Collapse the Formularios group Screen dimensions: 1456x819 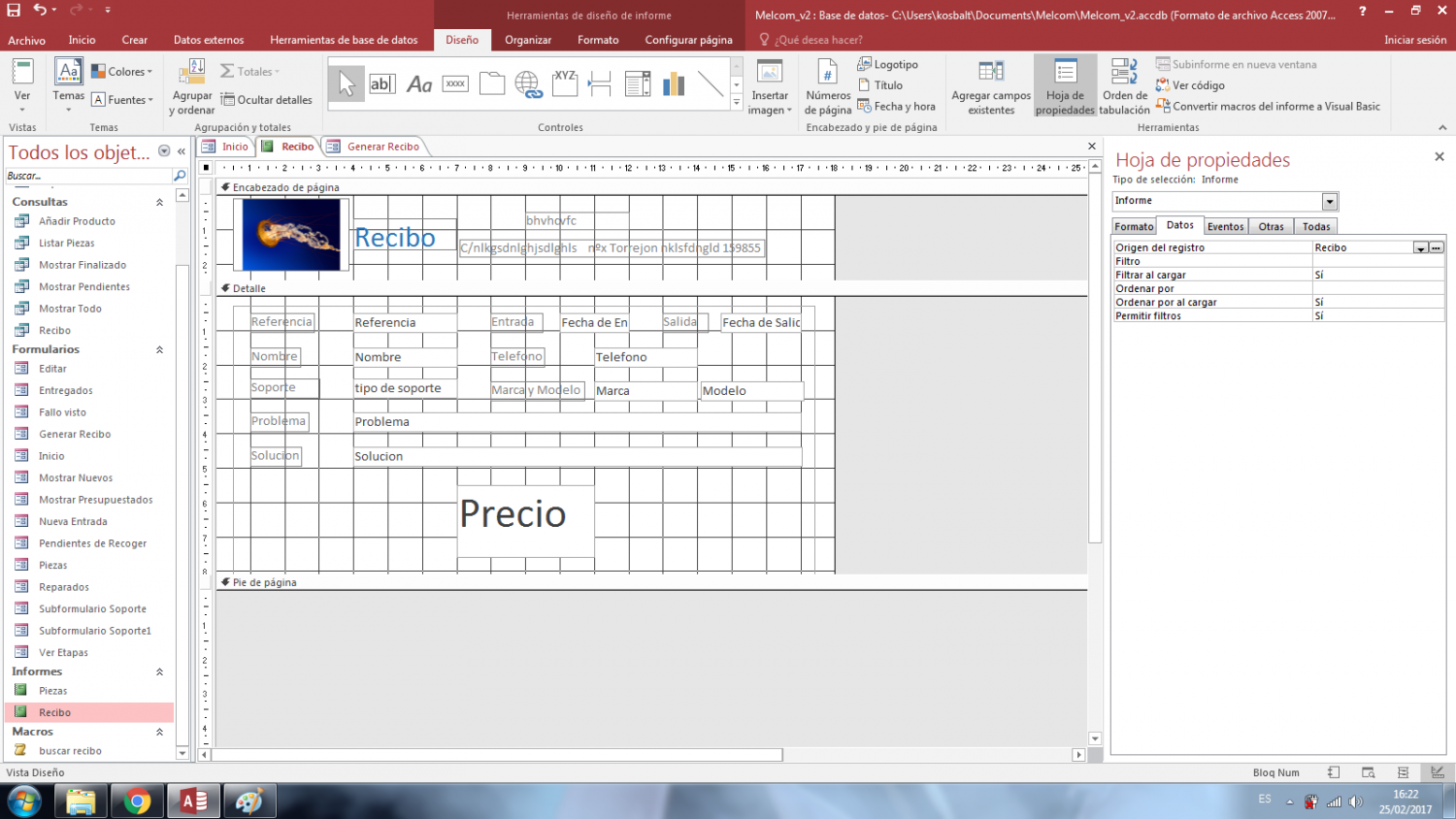pyautogui.click(x=159, y=349)
